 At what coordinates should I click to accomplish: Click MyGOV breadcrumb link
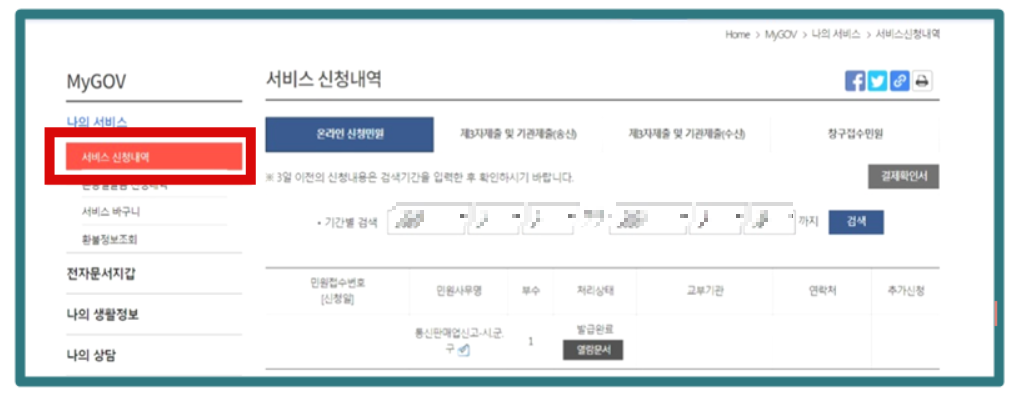pyautogui.click(x=781, y=35)
